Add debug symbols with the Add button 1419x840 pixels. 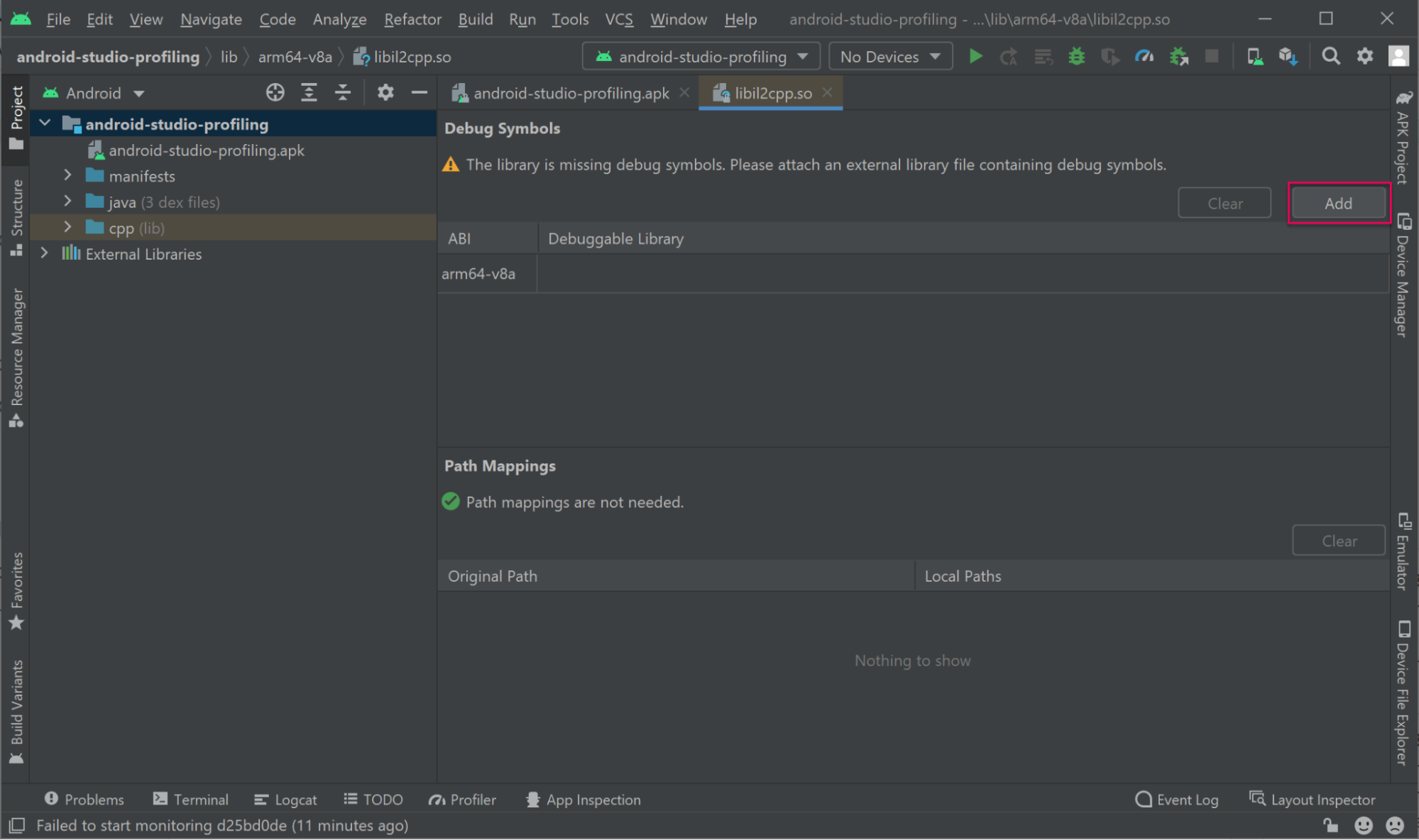[1338, 203]
